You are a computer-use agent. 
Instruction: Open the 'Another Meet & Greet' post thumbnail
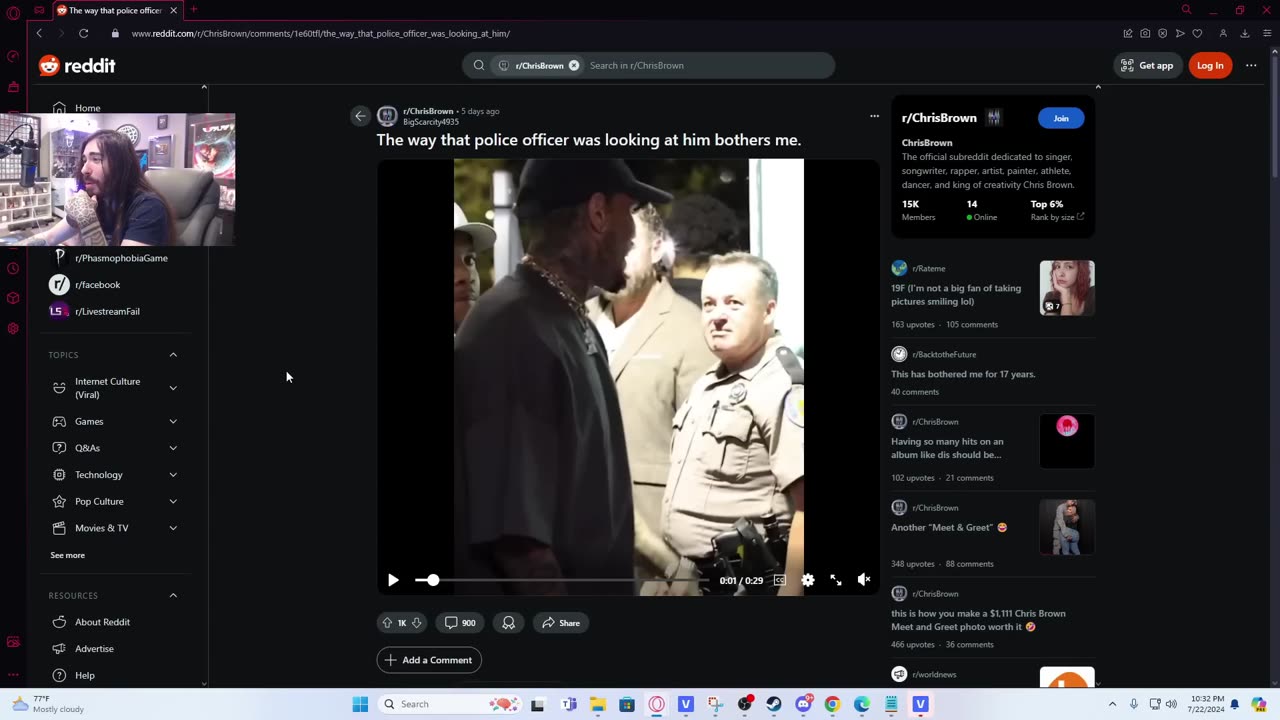[x=1067, y=527]
